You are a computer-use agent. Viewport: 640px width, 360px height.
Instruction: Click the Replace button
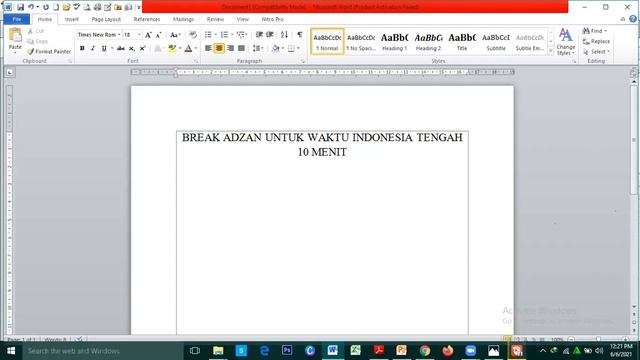click(x=596, y=41)
